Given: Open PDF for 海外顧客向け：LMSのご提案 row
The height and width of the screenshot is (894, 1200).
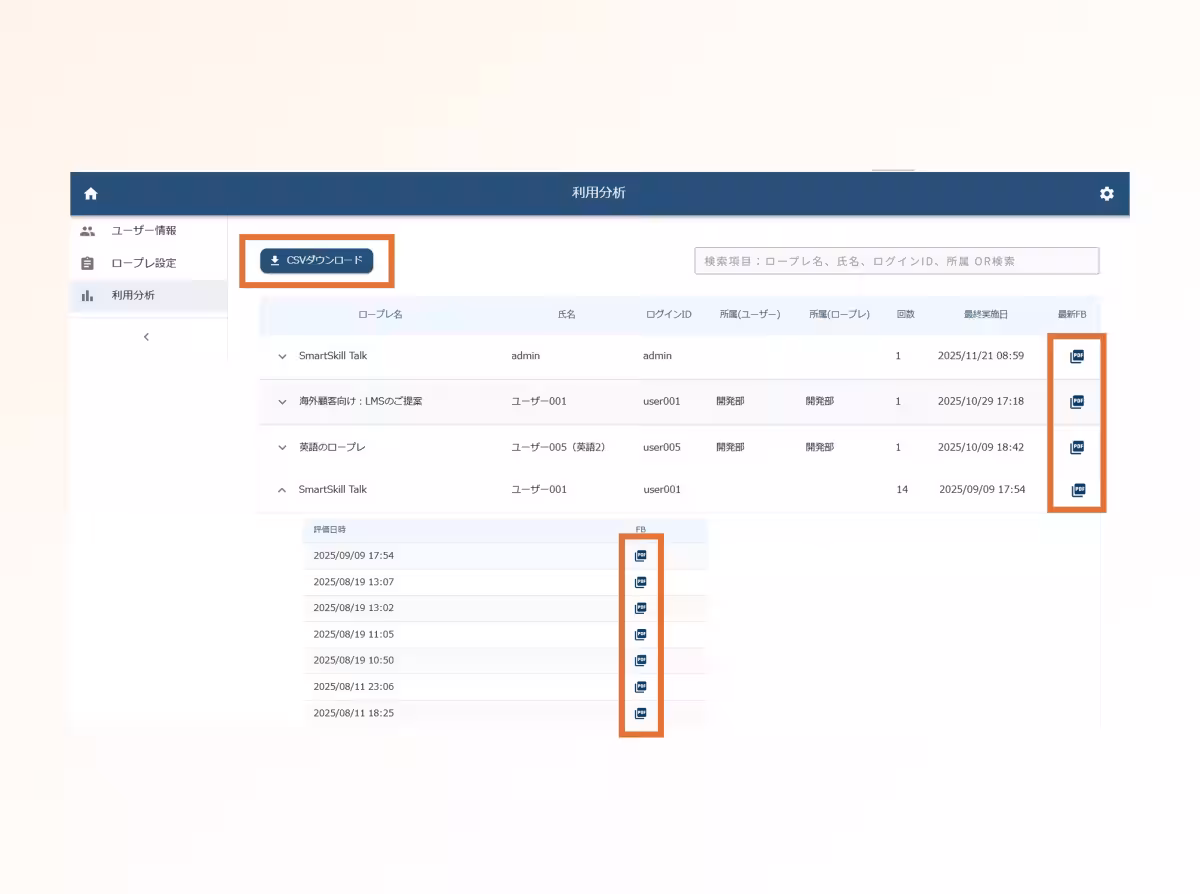Looking at the screenshot, I should [1077, 402].
